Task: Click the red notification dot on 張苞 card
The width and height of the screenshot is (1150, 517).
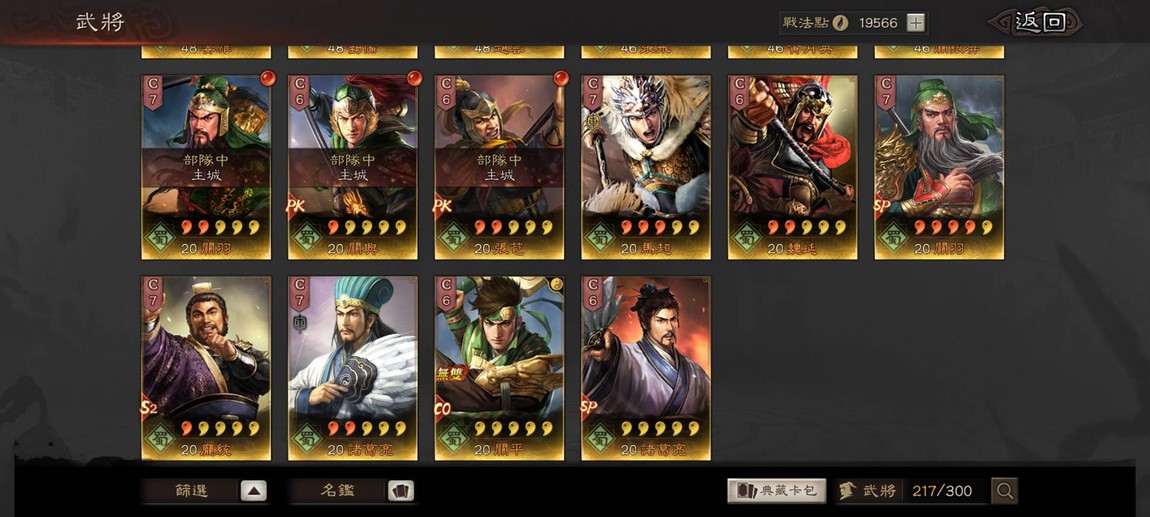Action: click(x=561, y=78)
